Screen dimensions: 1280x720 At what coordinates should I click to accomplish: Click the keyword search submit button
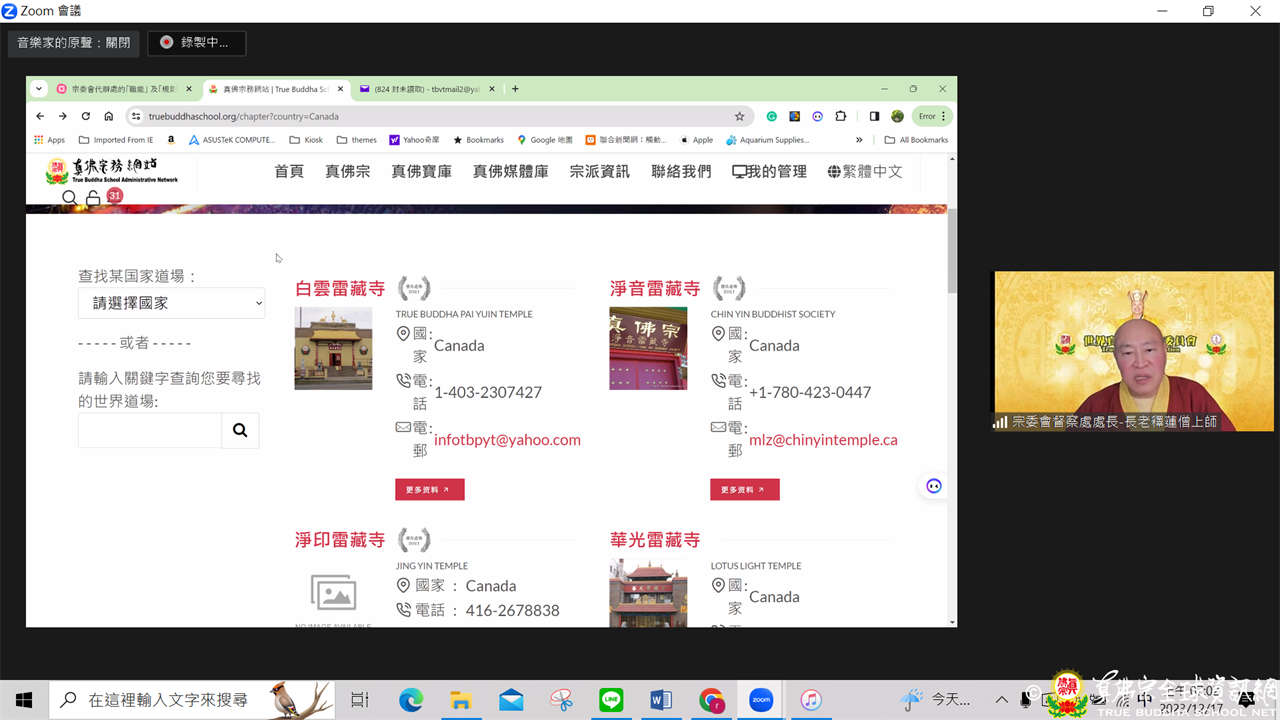[240, 430]
